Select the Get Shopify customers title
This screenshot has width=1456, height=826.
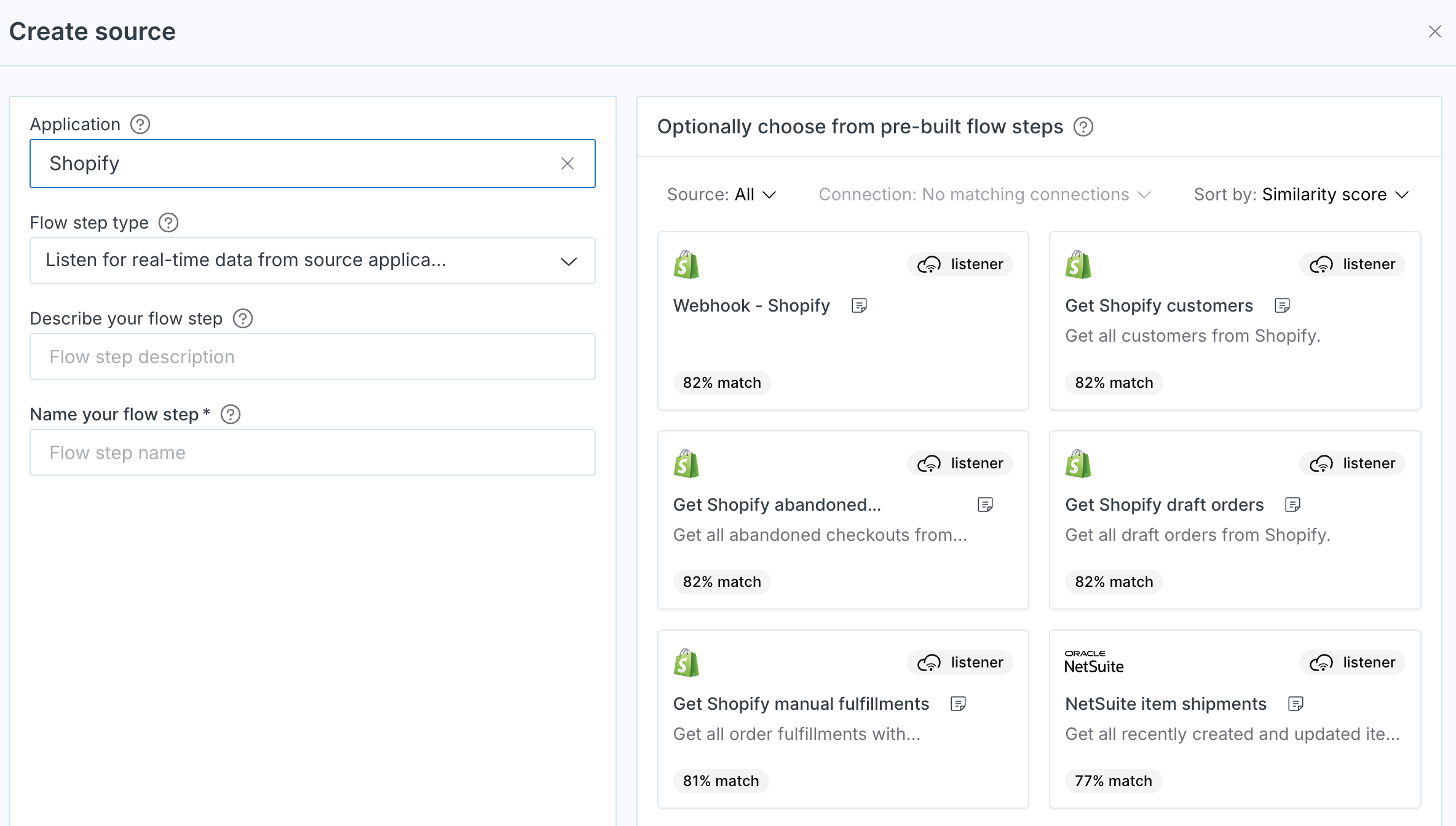(x=1159, y=305)
